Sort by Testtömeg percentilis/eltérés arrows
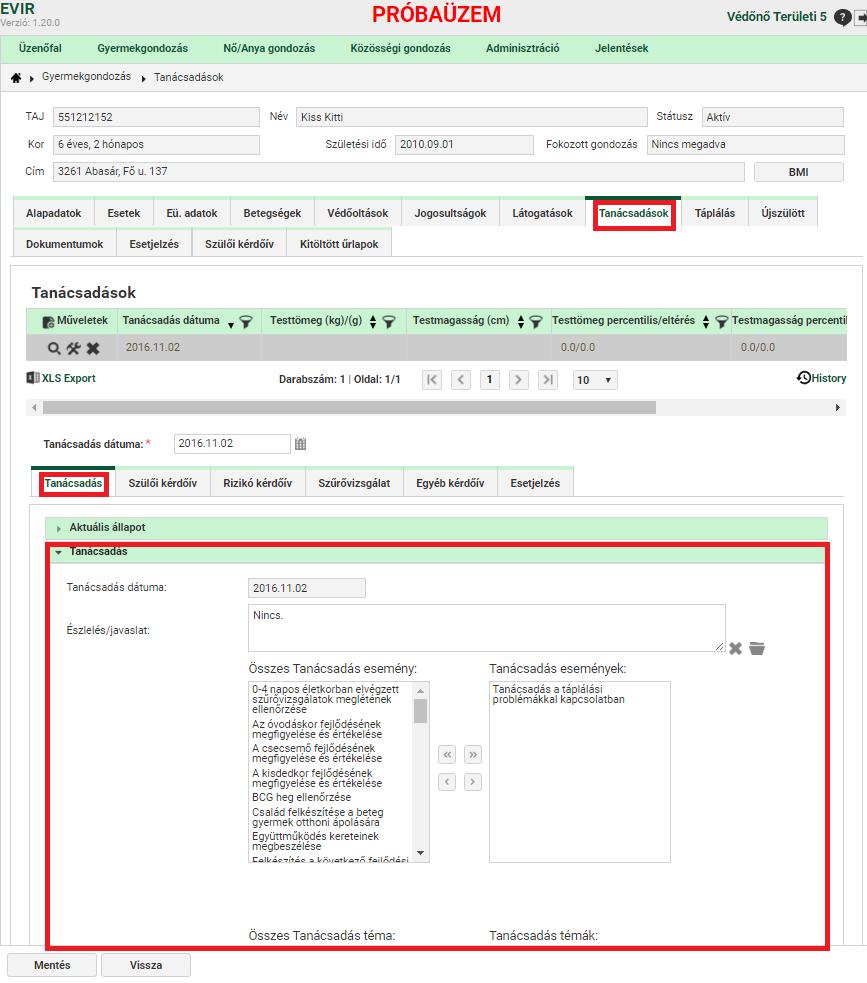The height and width of the screenshot is (983, 867). pos(706,322)
